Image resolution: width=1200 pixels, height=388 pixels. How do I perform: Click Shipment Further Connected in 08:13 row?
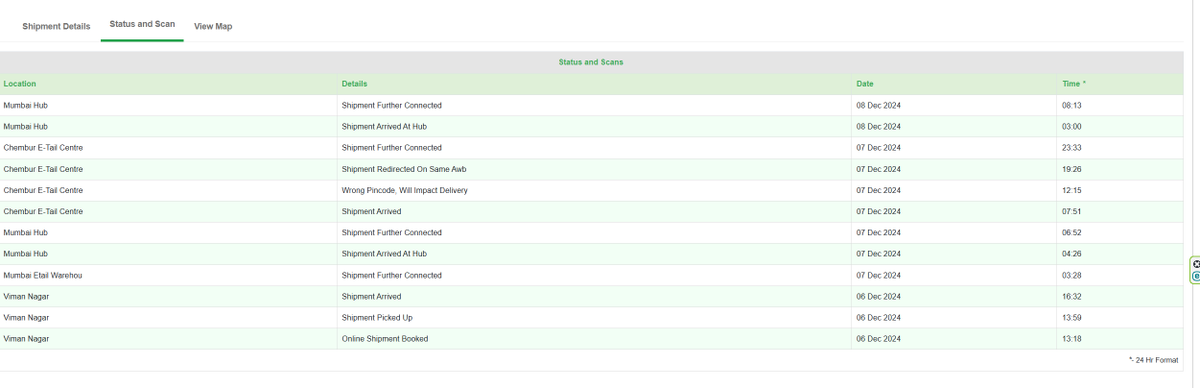391,105
